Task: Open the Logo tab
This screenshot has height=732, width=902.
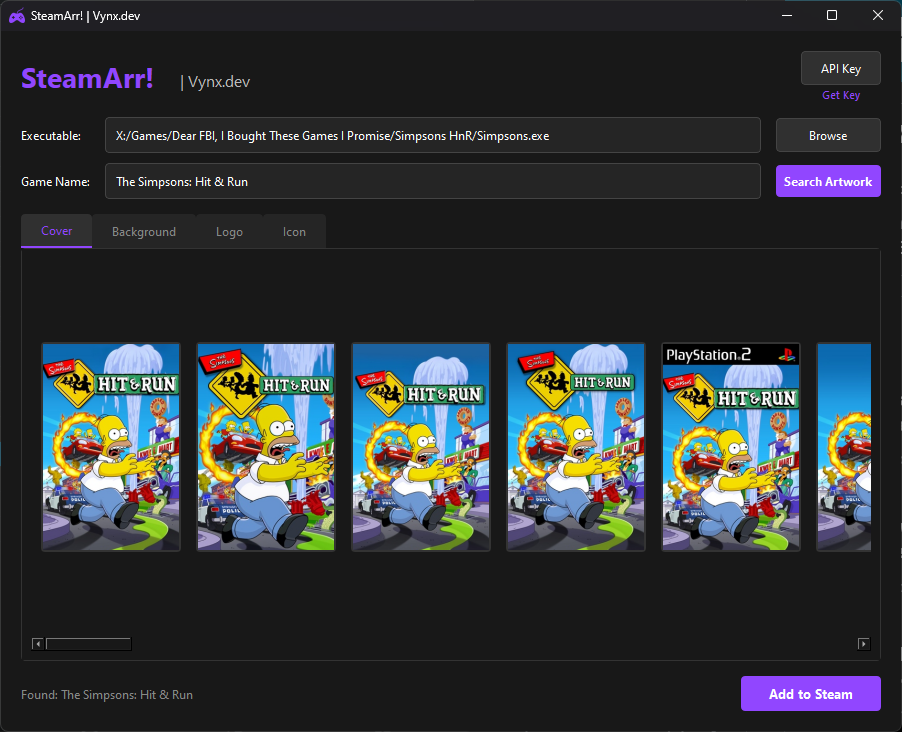Action: 229,231
